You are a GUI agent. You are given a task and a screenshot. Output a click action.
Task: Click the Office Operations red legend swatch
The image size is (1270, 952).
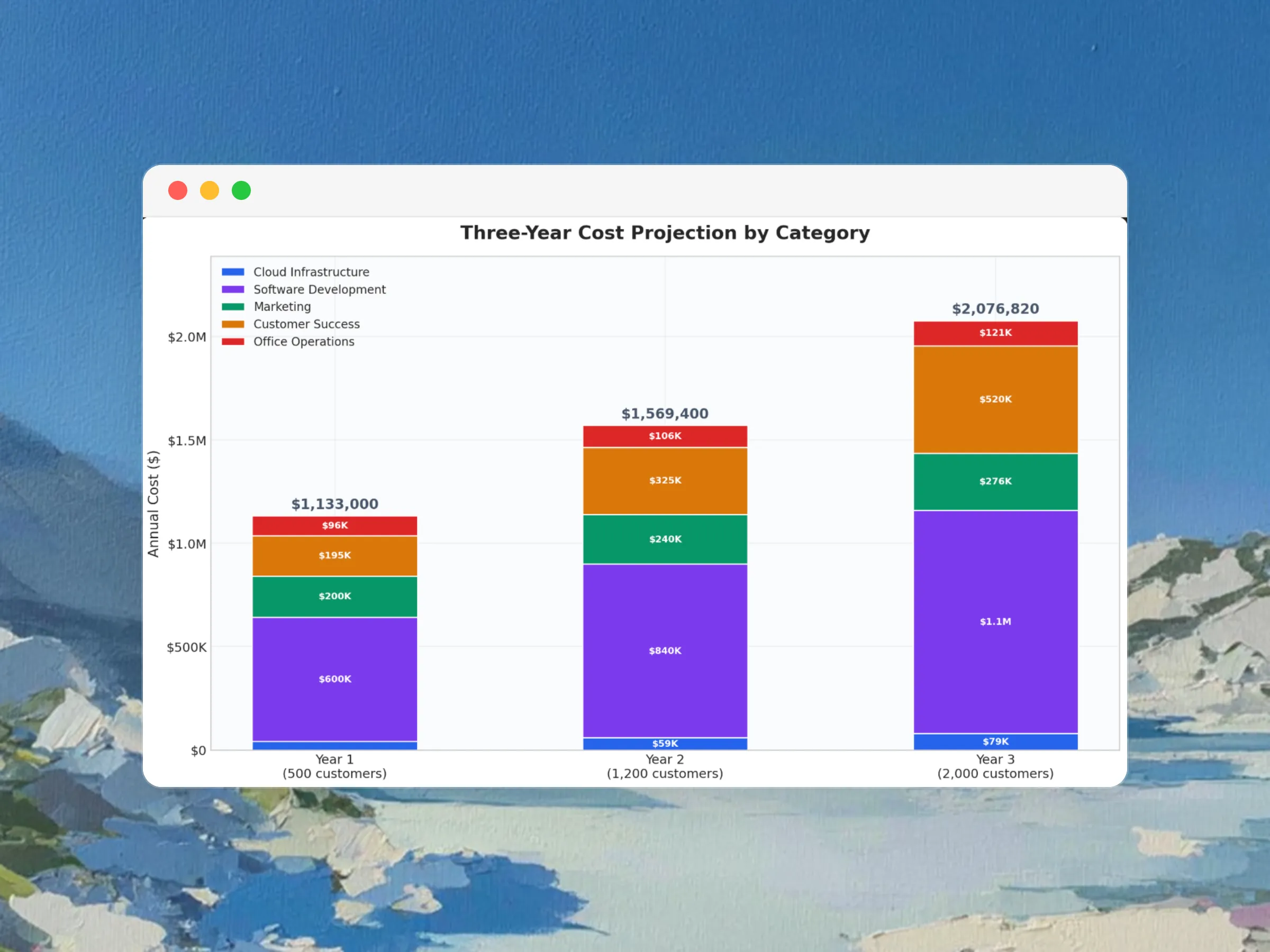coord(233,342)
